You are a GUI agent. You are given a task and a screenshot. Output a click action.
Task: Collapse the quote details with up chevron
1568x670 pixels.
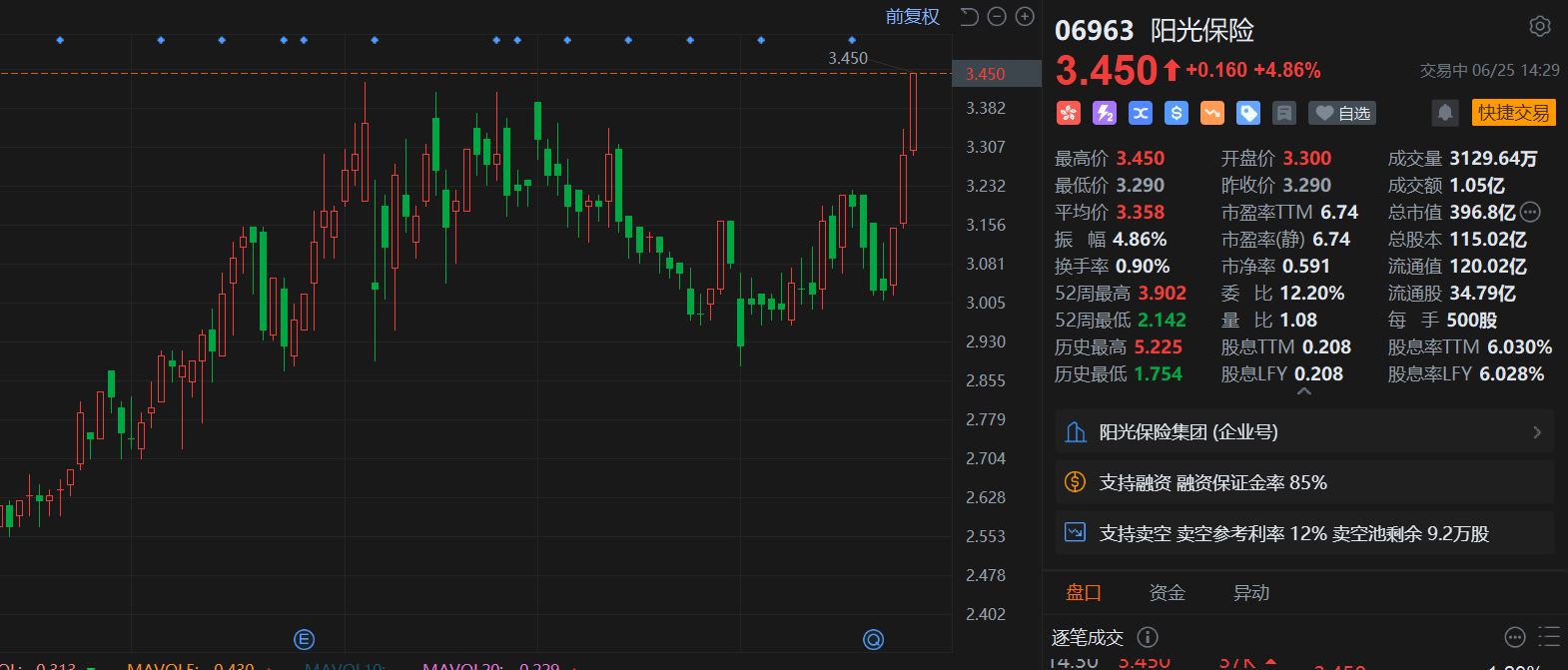[x=1304, y=392]
